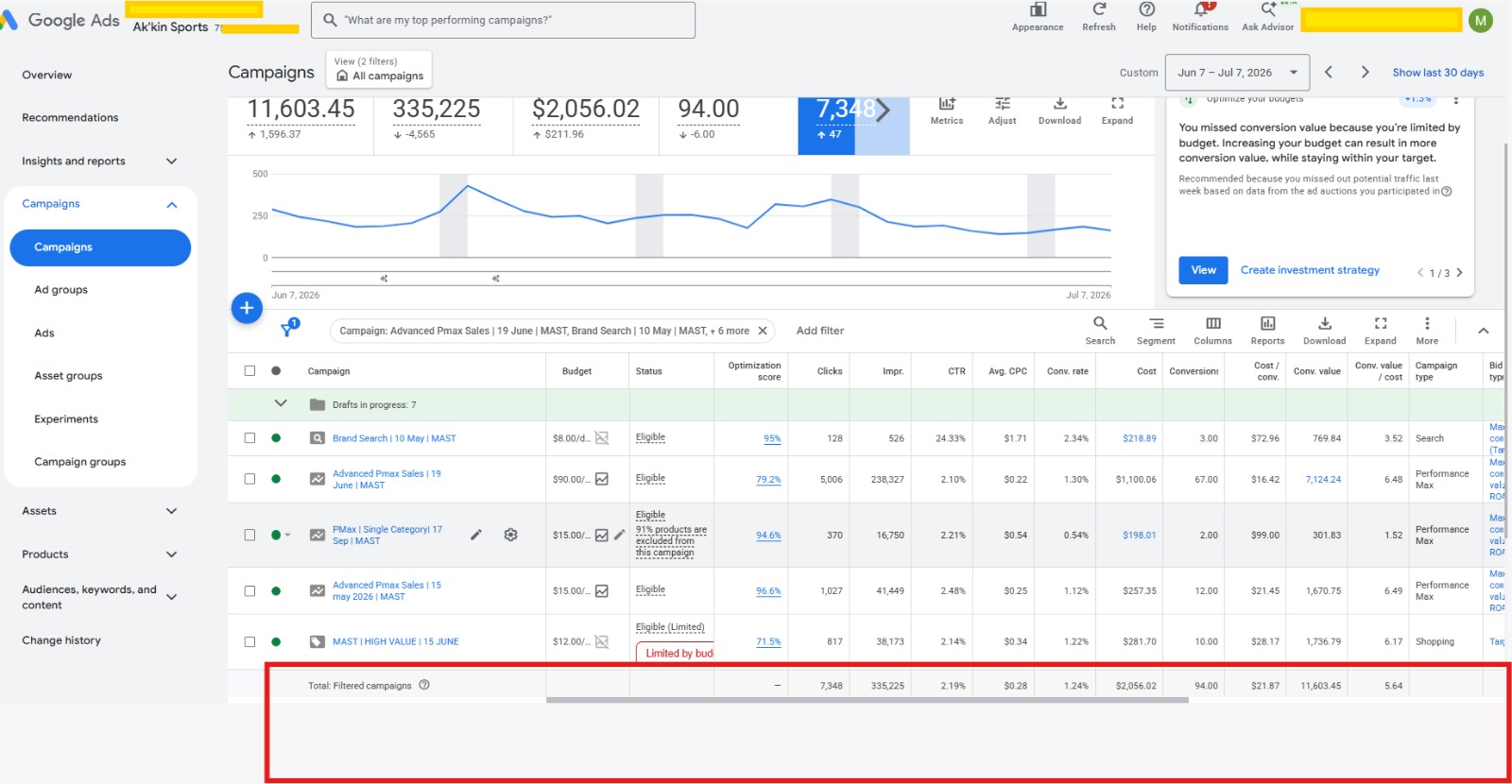Open the Help icon

tap(1146, 9)
